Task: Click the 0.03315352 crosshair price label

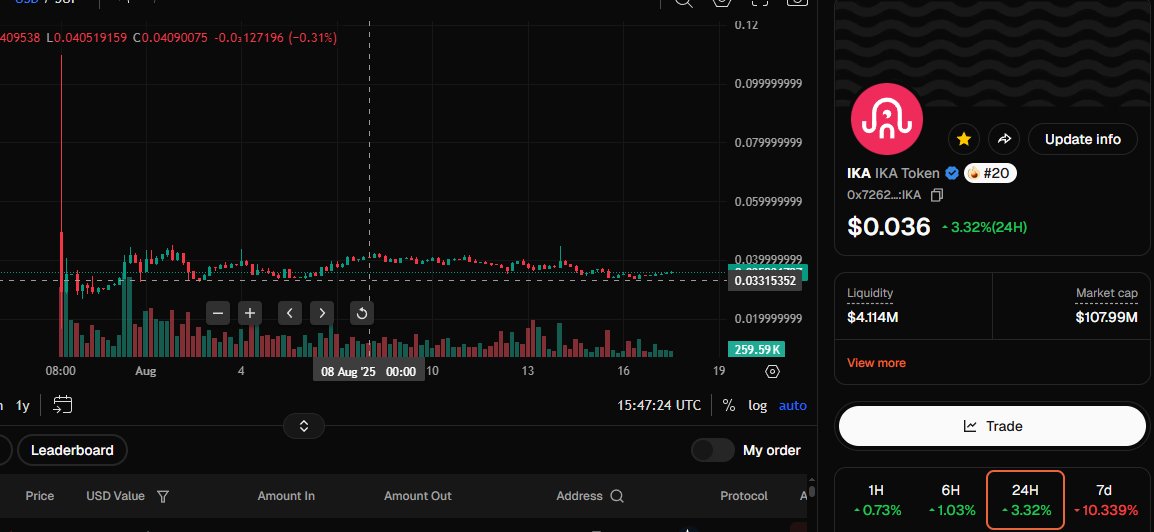Action: point(765,281)
